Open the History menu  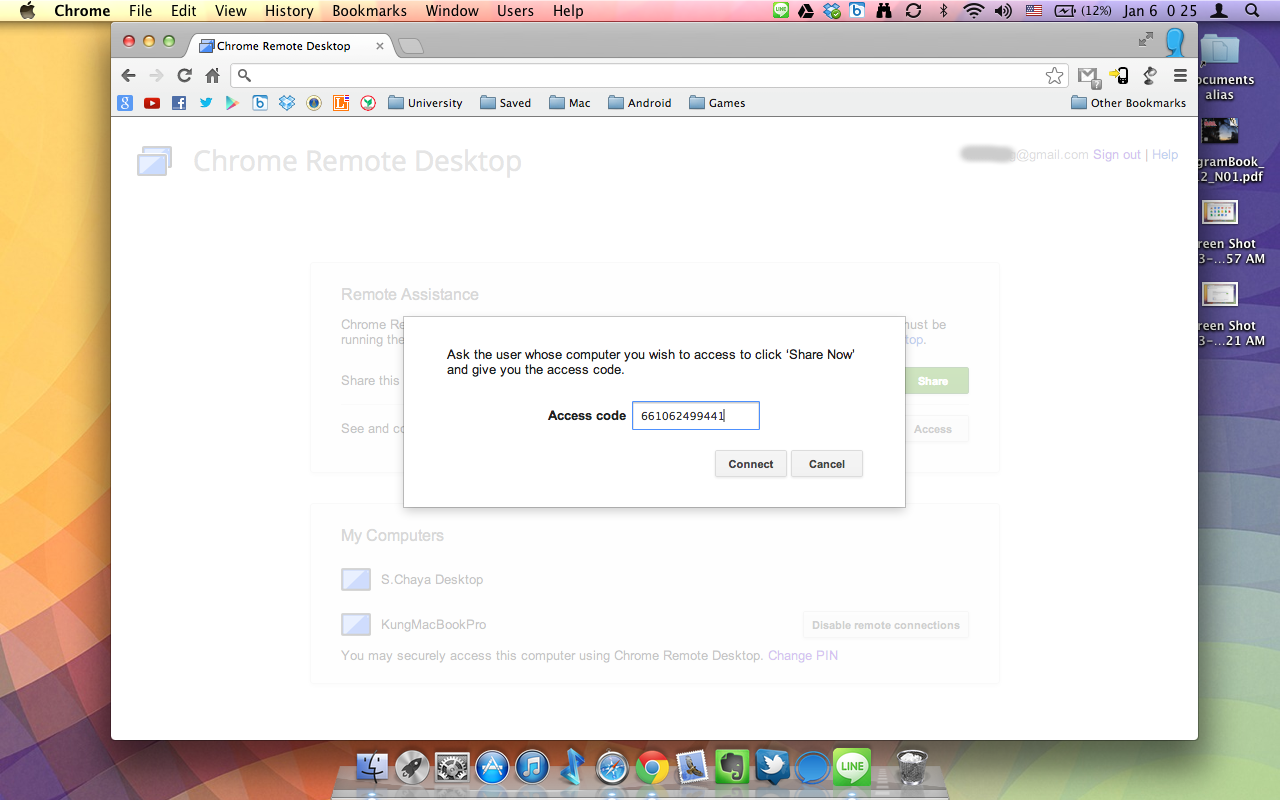(289, 10)
